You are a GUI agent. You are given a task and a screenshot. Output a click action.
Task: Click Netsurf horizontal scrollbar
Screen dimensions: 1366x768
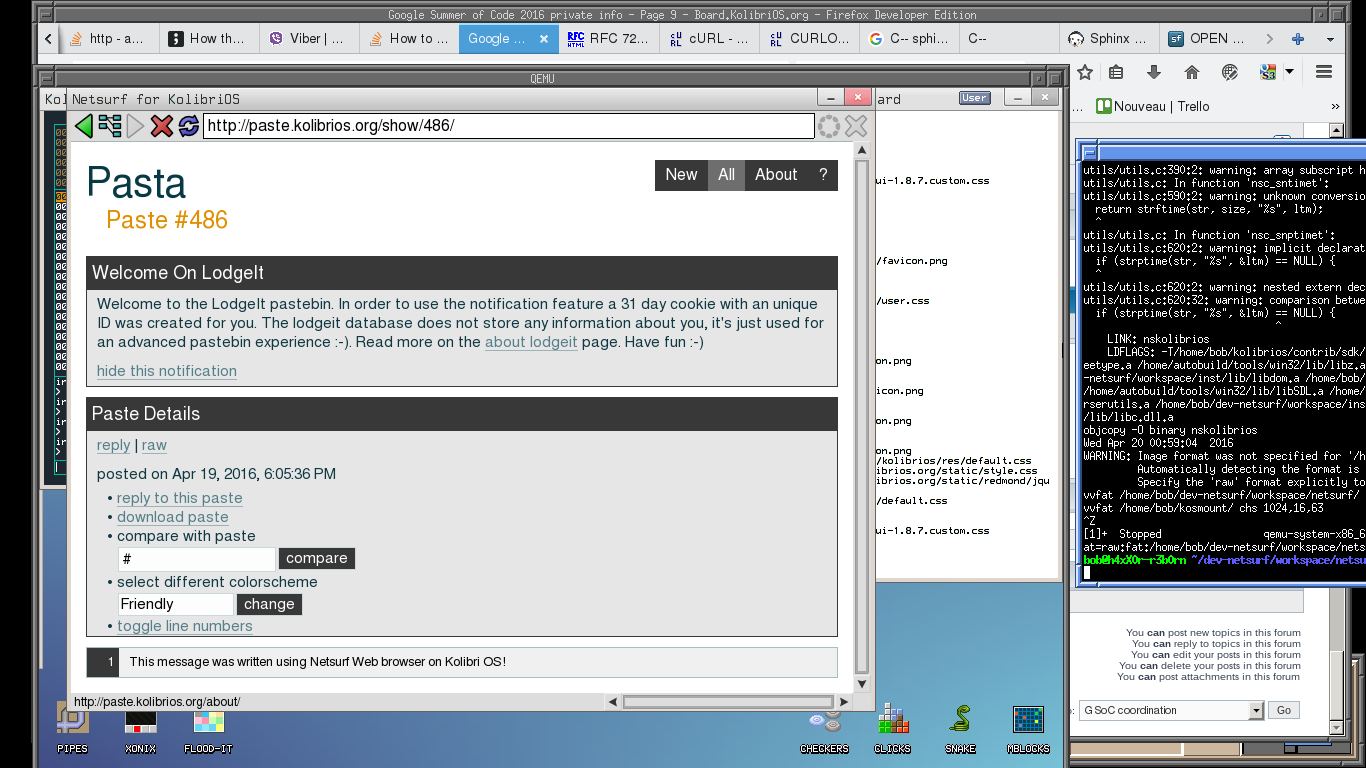tap(727, 702)
